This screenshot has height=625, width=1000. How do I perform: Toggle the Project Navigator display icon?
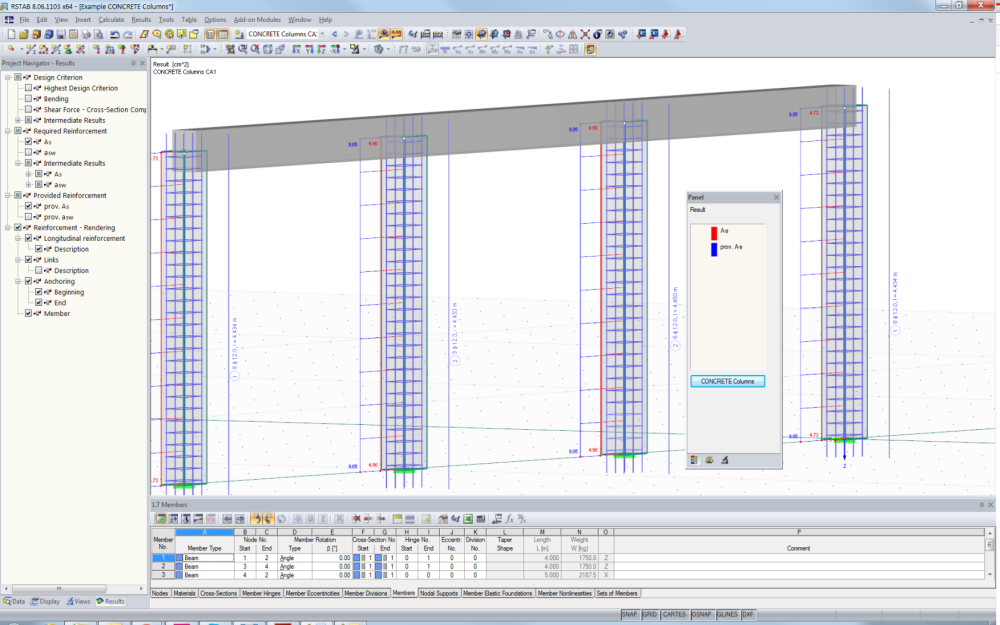pos(211,34)
